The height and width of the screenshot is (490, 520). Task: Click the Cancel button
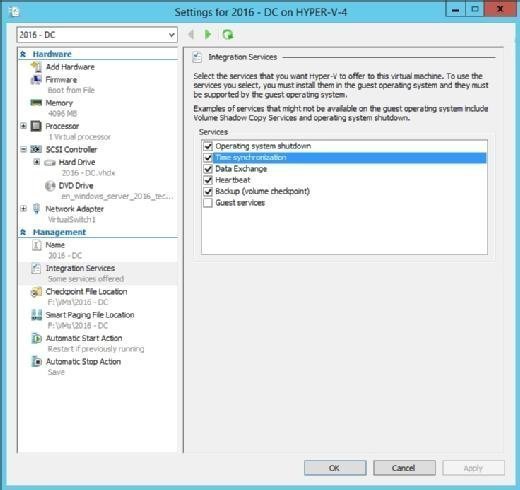404,468
